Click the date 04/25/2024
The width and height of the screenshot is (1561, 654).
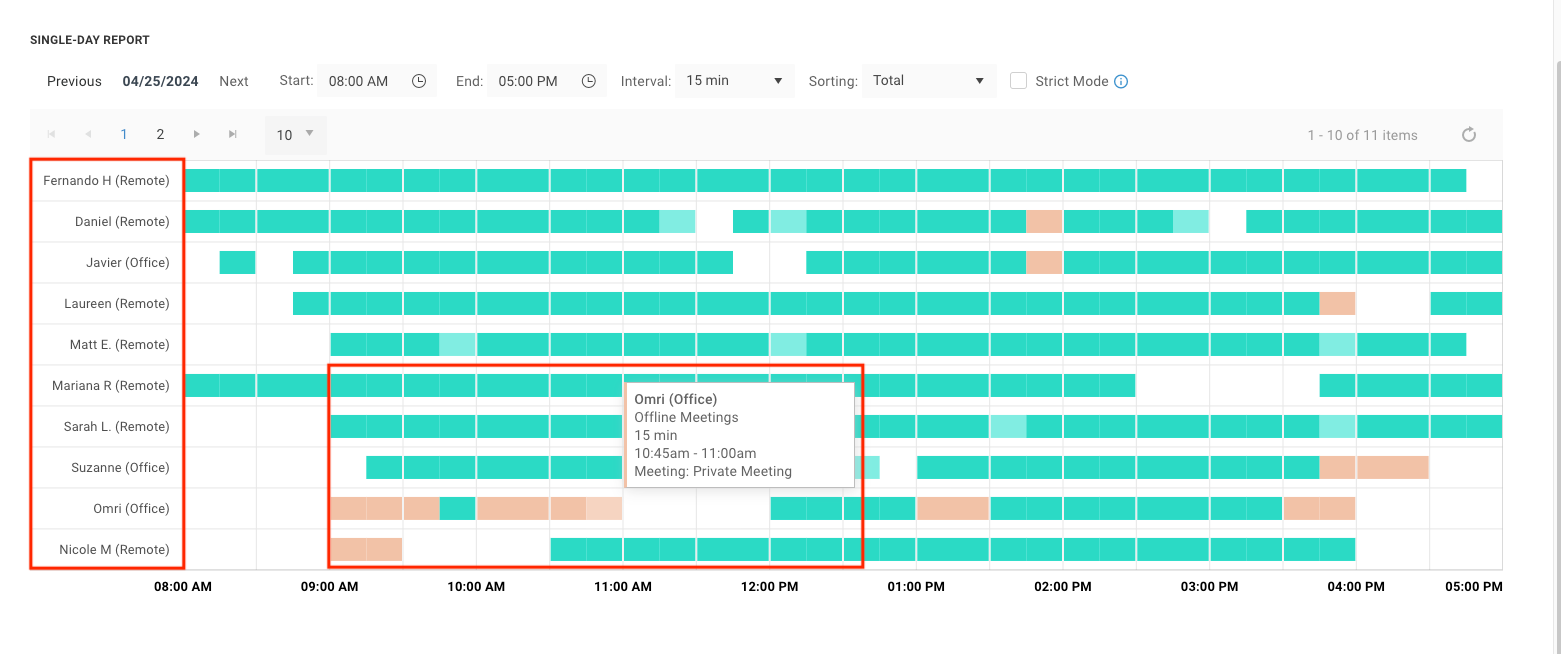pyautogui.click(x=160, y=81)
